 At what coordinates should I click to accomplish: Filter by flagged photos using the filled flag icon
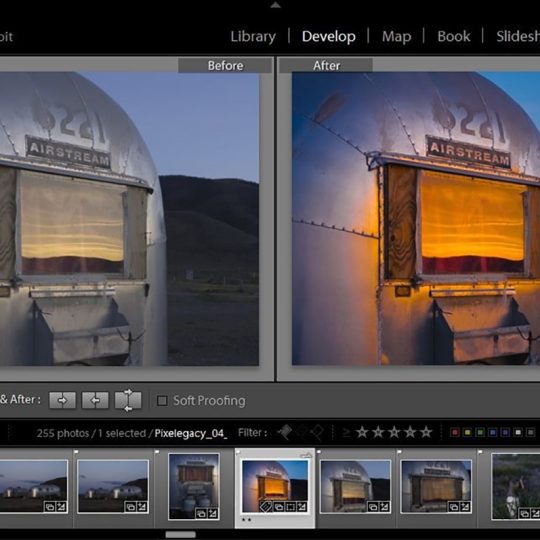[x=285, y=432]
